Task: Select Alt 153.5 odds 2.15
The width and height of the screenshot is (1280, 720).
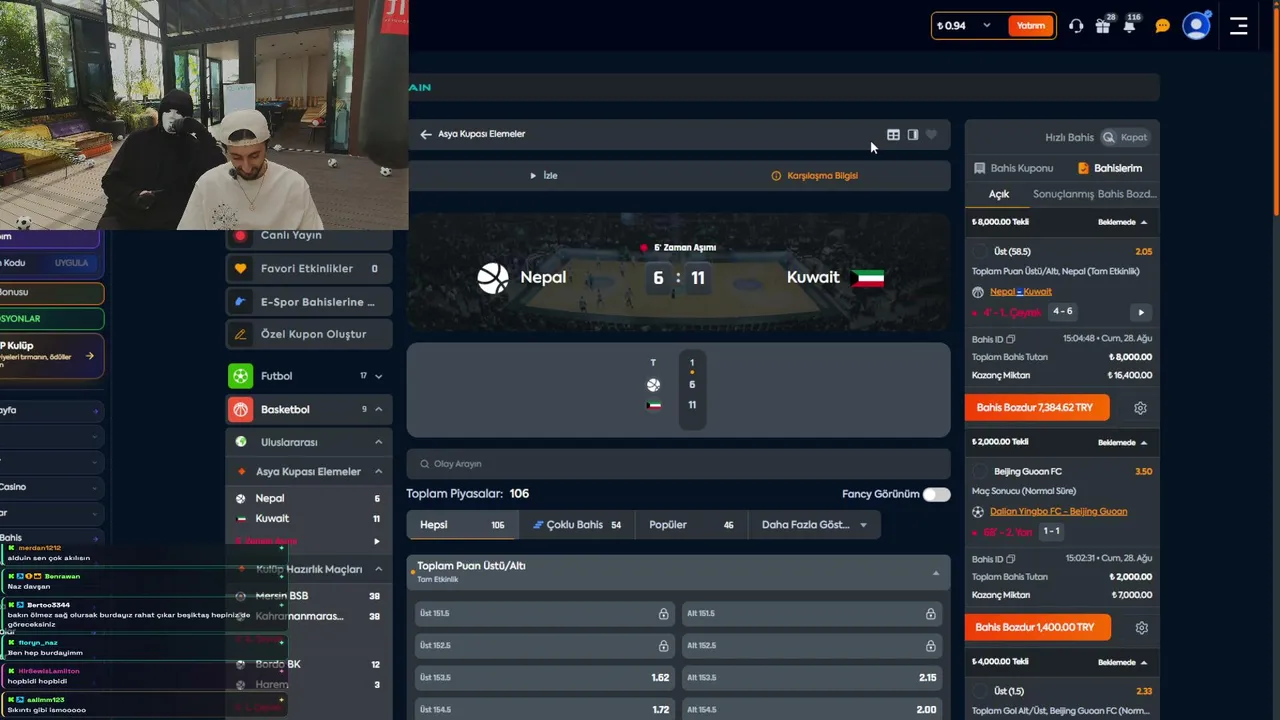Action: (813, 678)
